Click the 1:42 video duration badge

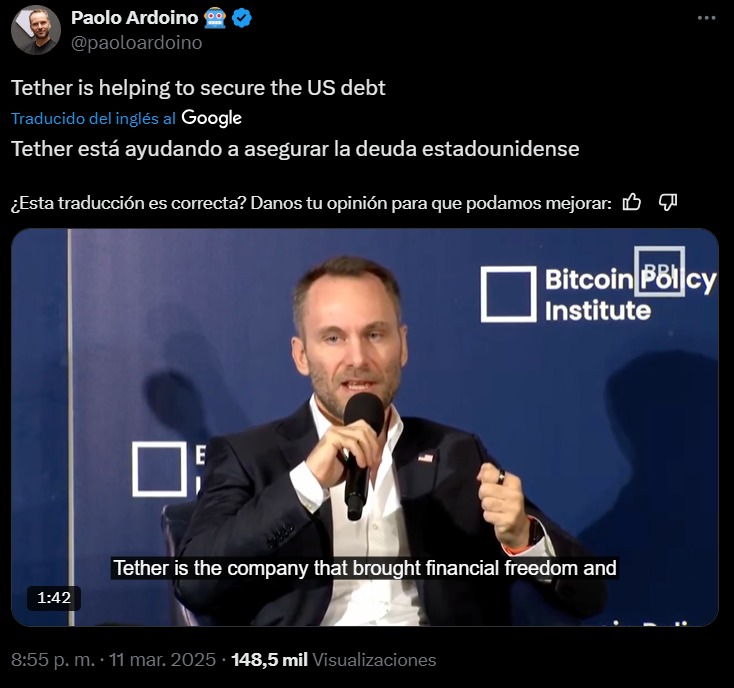(54, 598)
